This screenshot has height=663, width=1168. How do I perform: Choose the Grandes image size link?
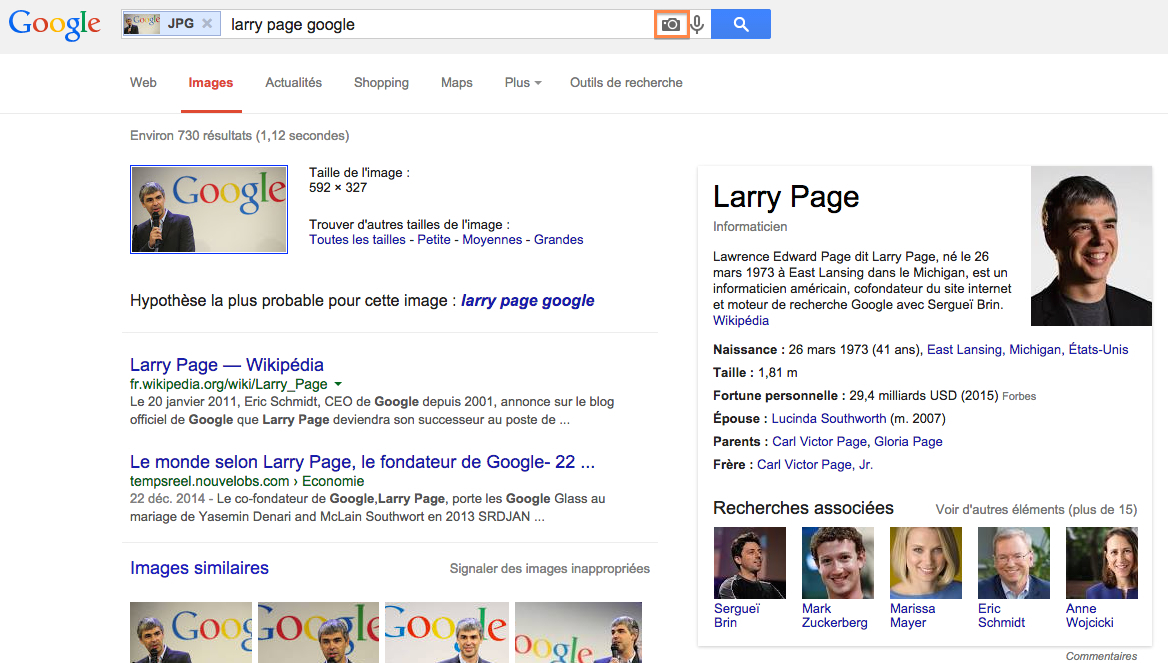tap(559, 240)
